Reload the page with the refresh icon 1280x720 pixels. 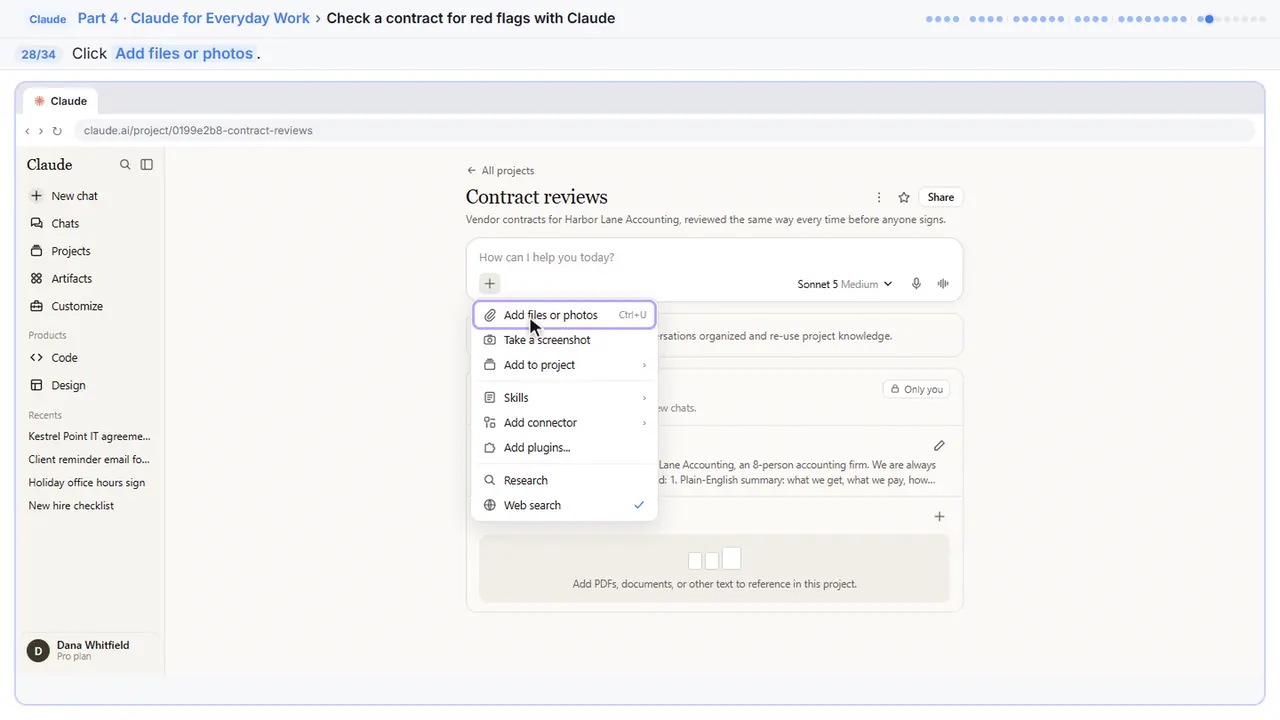pos(57,131)
